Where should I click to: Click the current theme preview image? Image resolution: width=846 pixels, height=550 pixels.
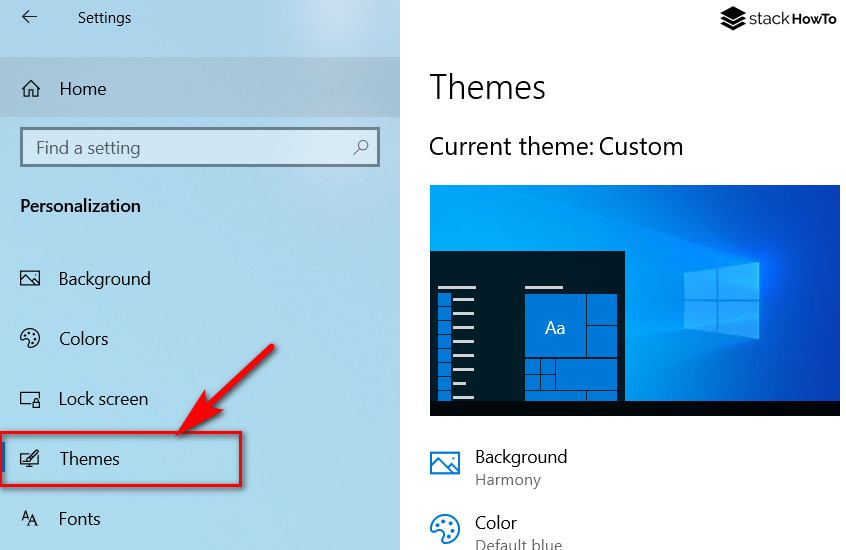click(634, 300)
